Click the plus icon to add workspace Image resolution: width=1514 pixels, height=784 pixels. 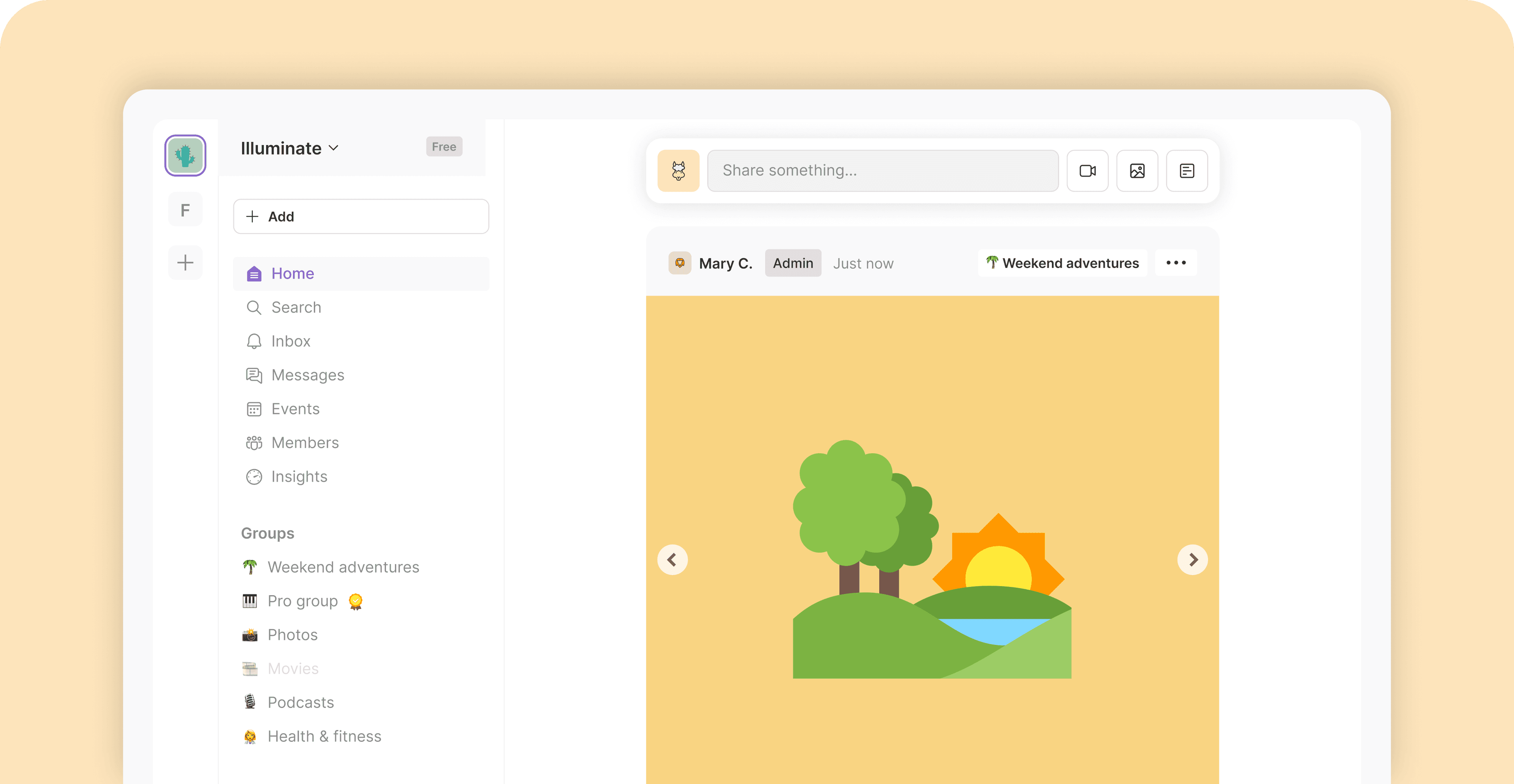tap(185, 262)
